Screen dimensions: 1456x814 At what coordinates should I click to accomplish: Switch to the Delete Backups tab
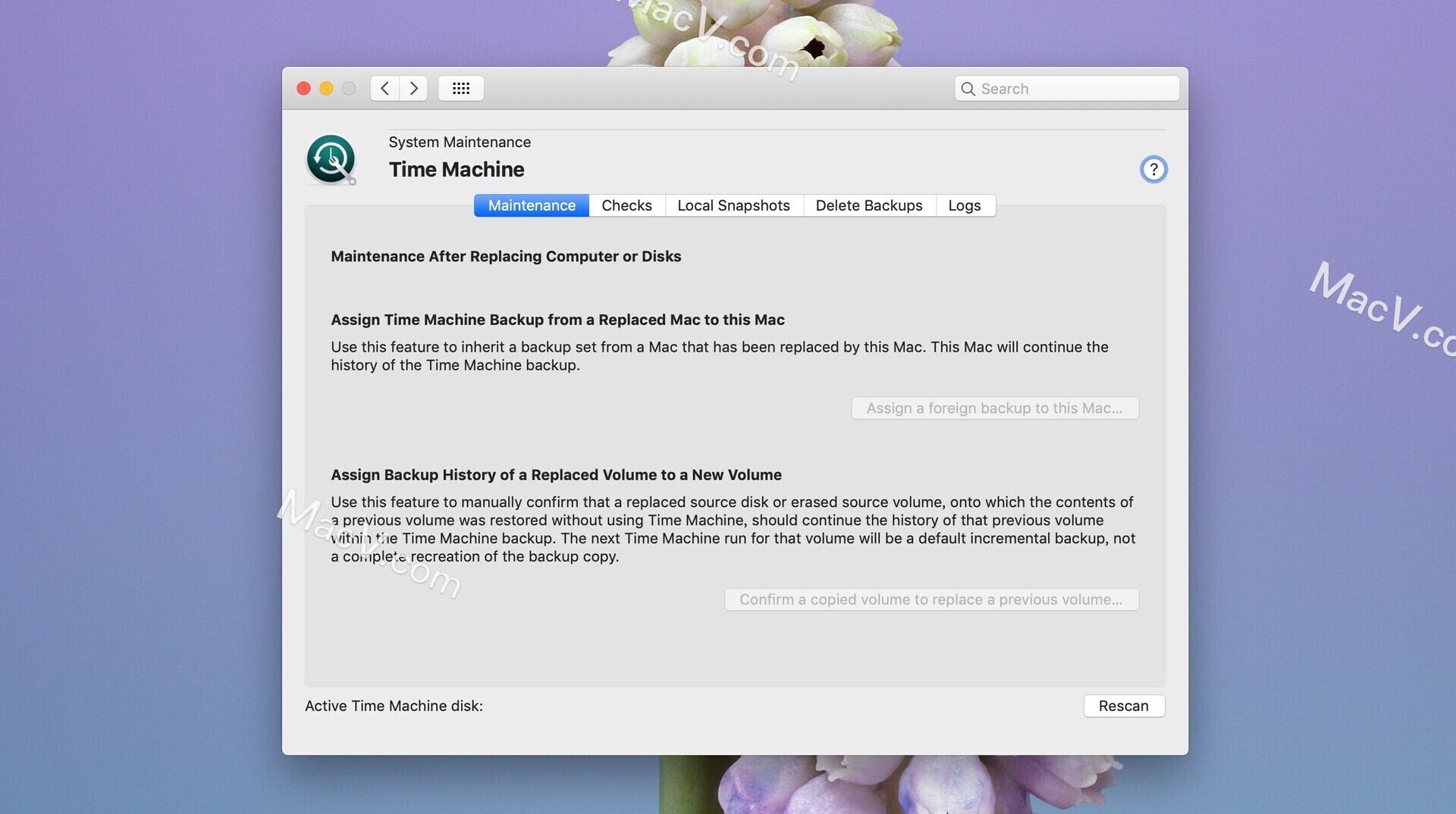click(x=869, y=205)
